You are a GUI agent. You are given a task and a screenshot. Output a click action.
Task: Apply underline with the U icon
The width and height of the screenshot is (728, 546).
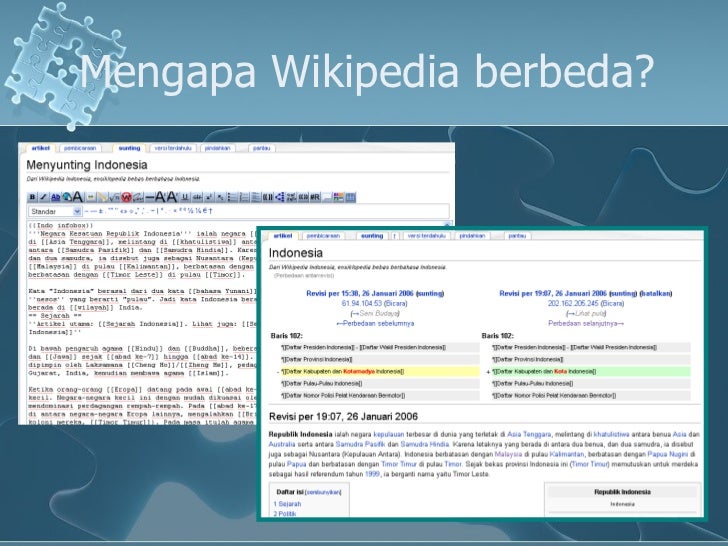(184, 197)
